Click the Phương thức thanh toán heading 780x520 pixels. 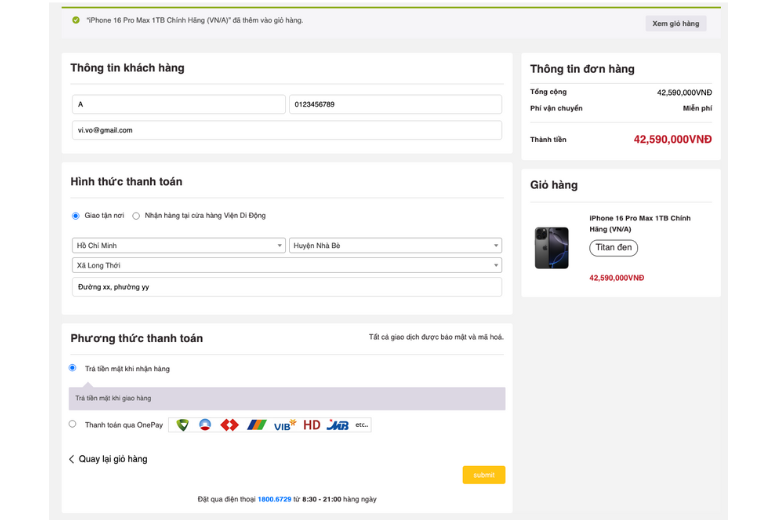tap(137, 338)
